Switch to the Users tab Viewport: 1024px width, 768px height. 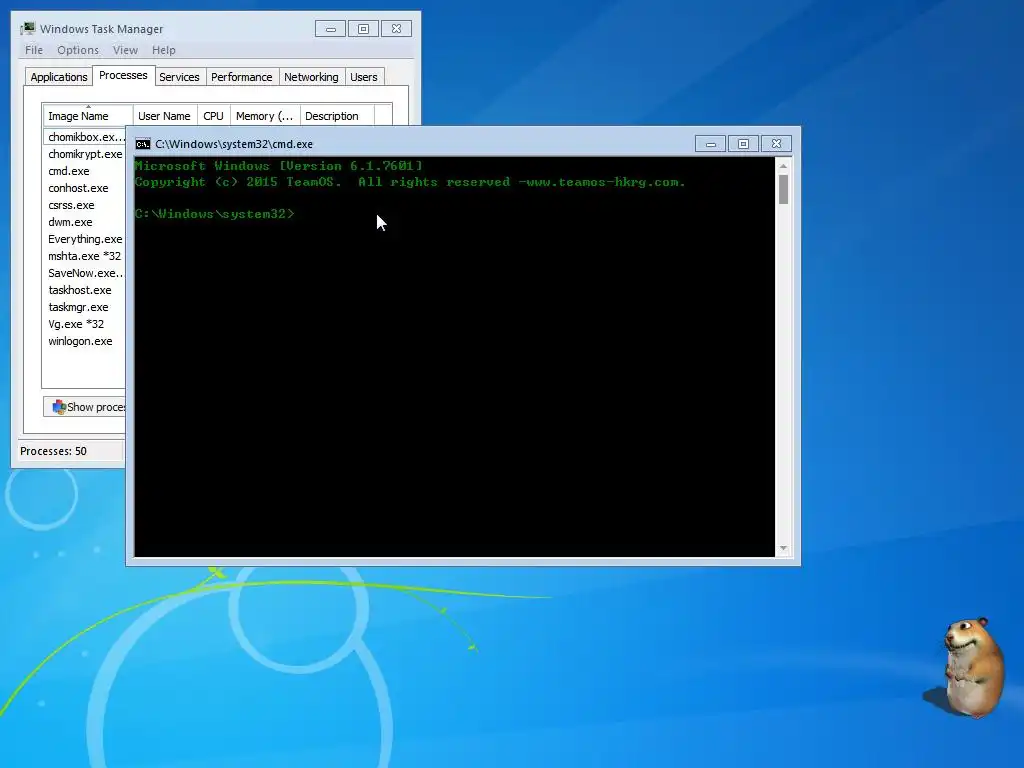click(x=363, y=77)
